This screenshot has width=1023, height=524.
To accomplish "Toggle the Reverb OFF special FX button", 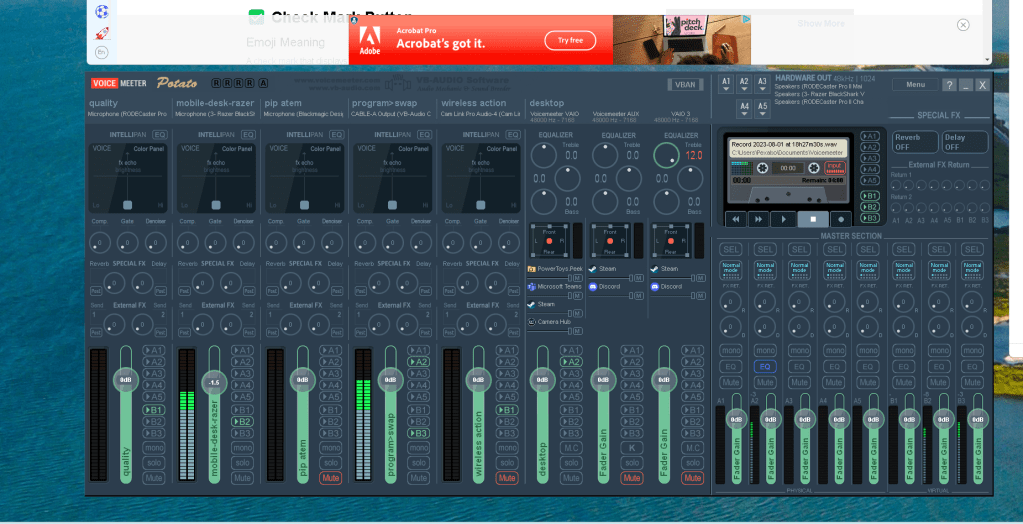I will click(x=915, y=142).
